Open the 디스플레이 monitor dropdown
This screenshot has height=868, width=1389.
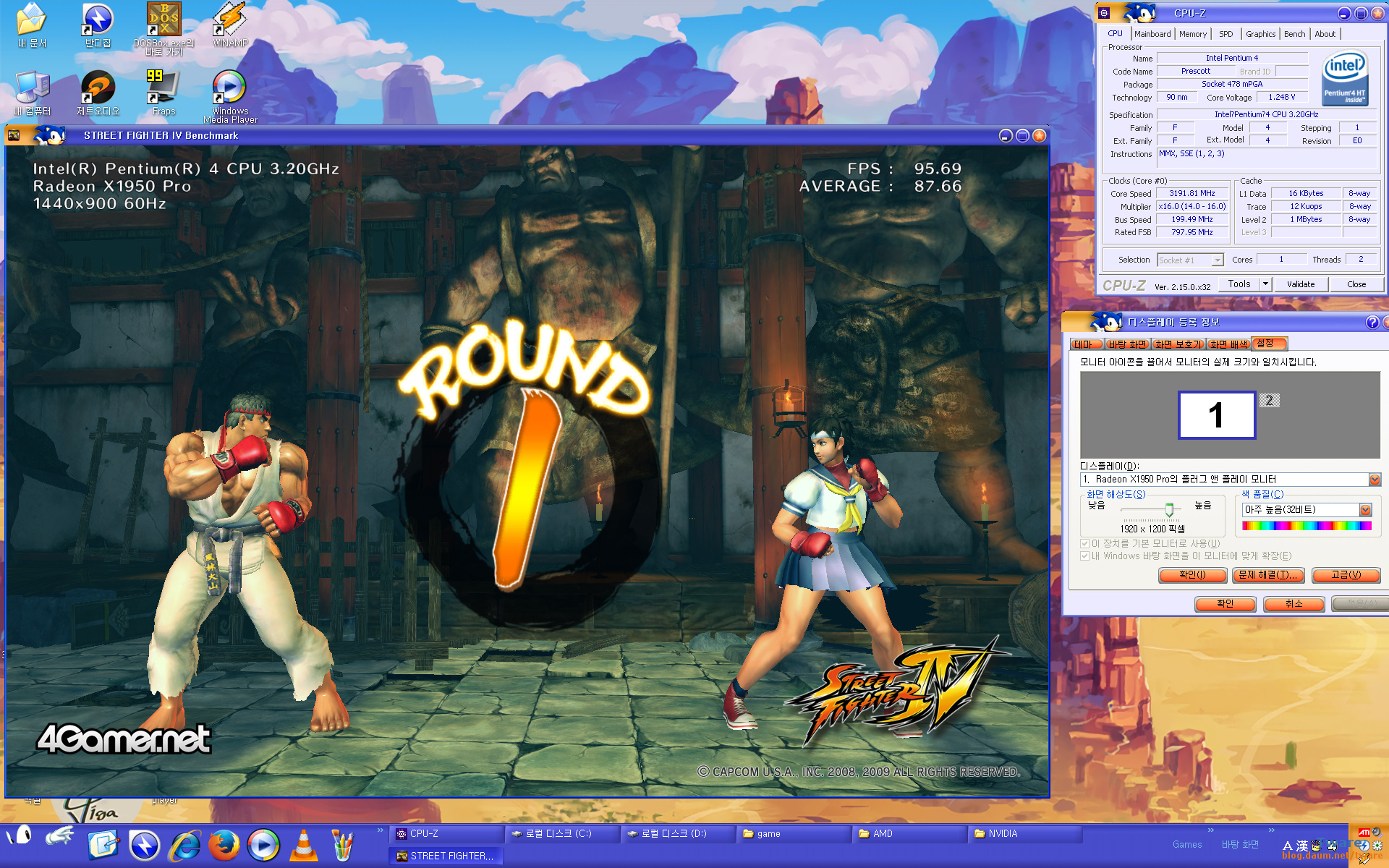point(1231,480)
